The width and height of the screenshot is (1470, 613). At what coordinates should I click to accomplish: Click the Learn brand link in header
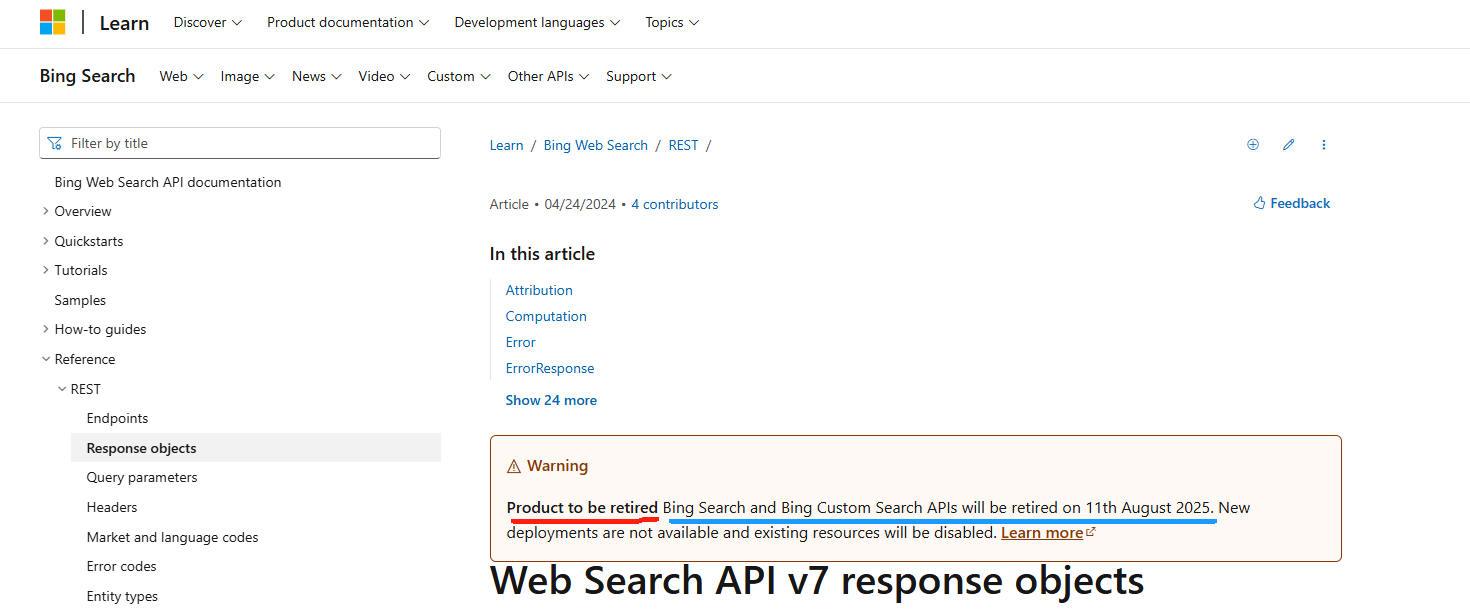tap(124, 23)
